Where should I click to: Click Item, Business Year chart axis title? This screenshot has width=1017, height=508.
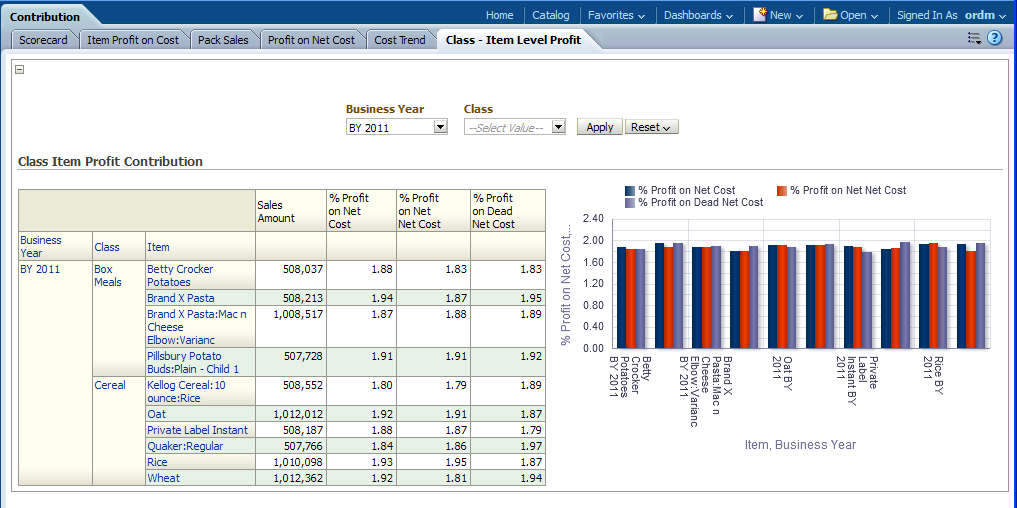click(800, 444)
